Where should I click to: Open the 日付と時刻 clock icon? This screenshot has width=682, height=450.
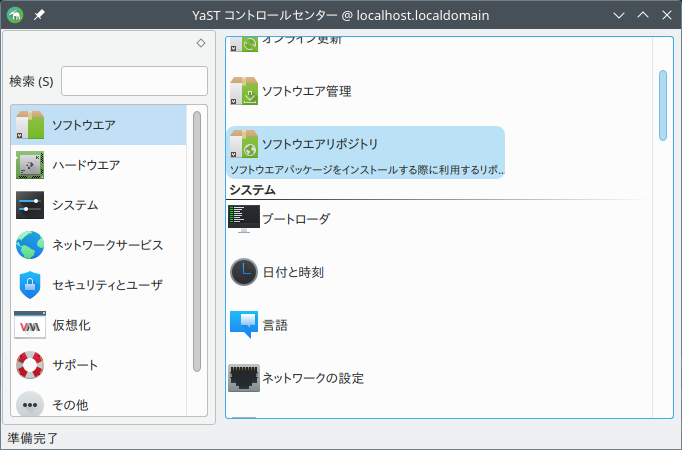point(244,272)
